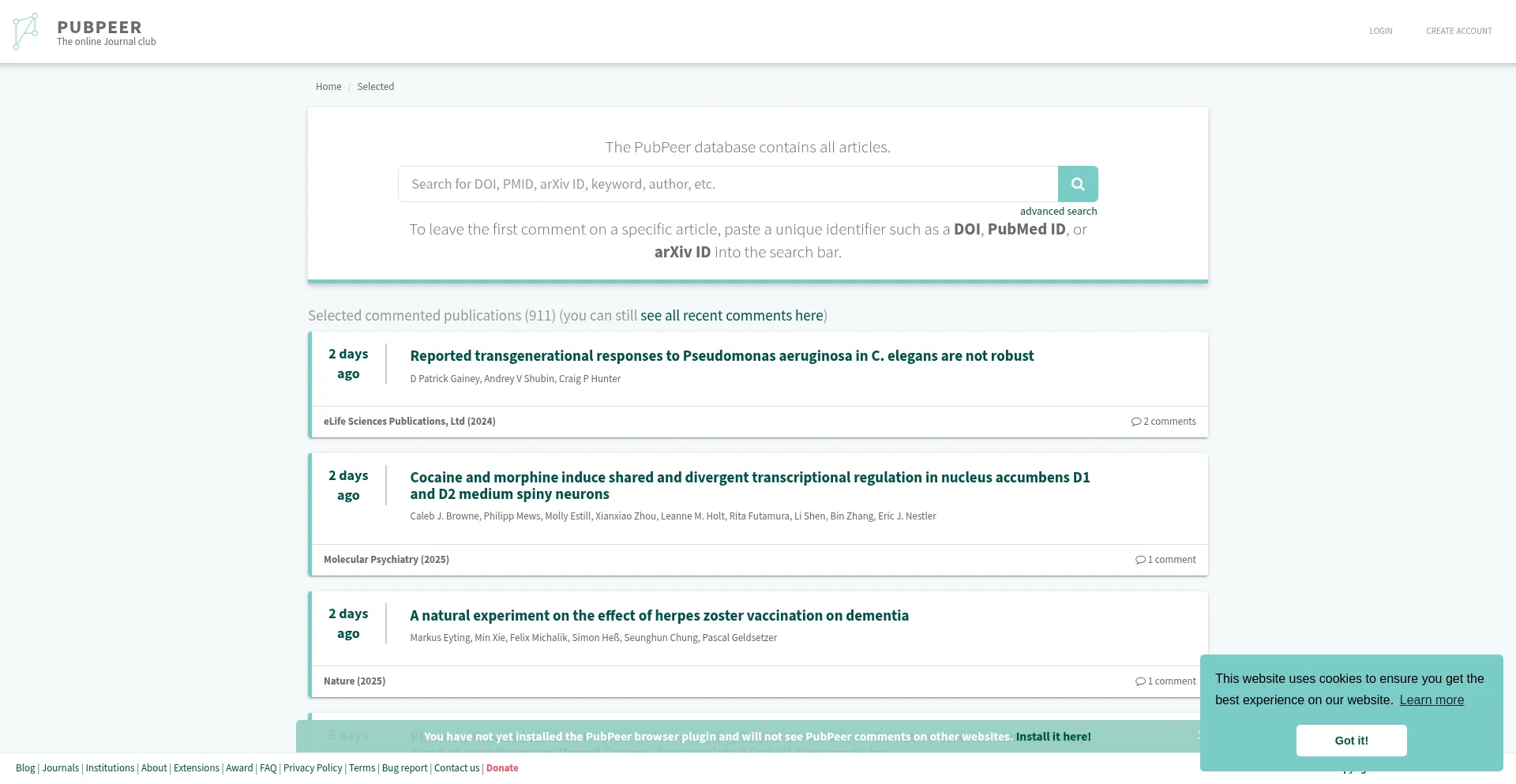Open the advanced search page
1516x784 pixels.
(x=1058, y=211)
